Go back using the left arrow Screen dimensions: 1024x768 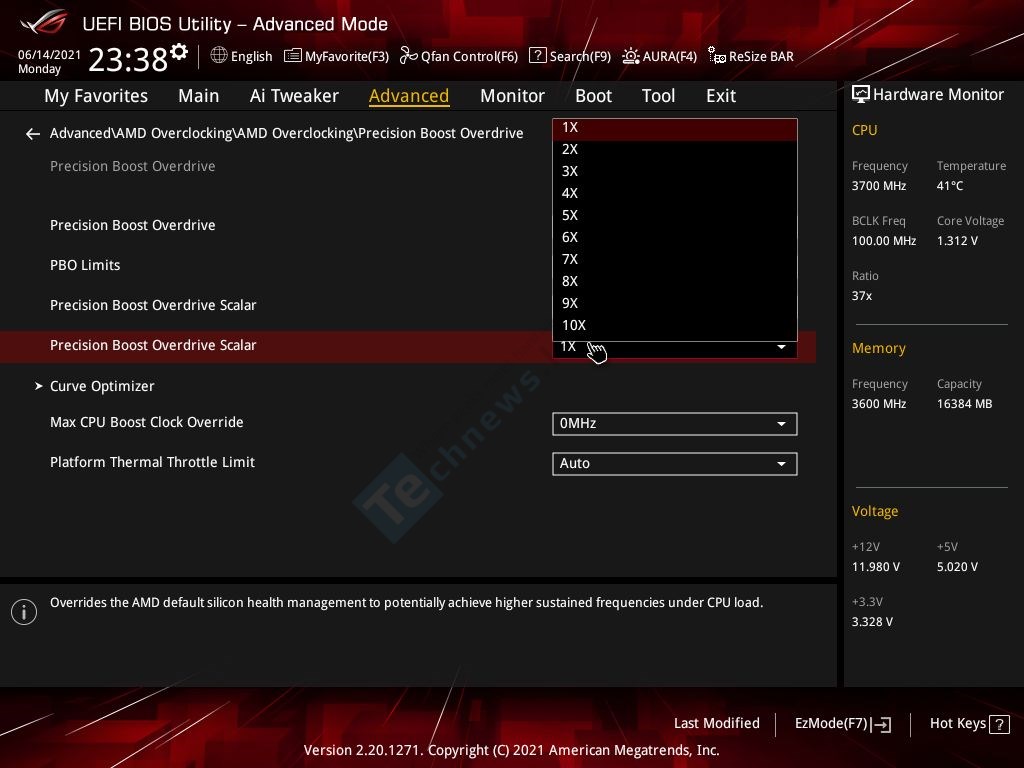pyautogui.click(x=33, y=134)
